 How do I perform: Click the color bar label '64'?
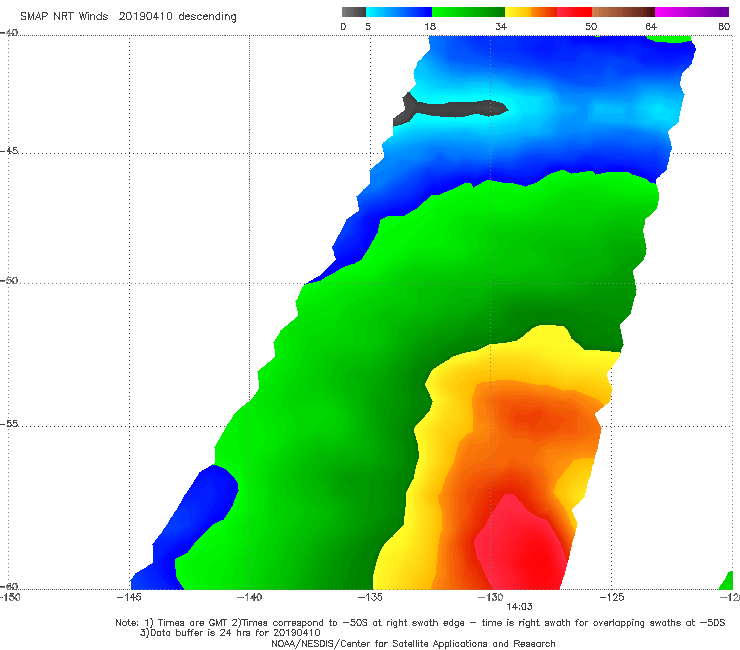651,27
